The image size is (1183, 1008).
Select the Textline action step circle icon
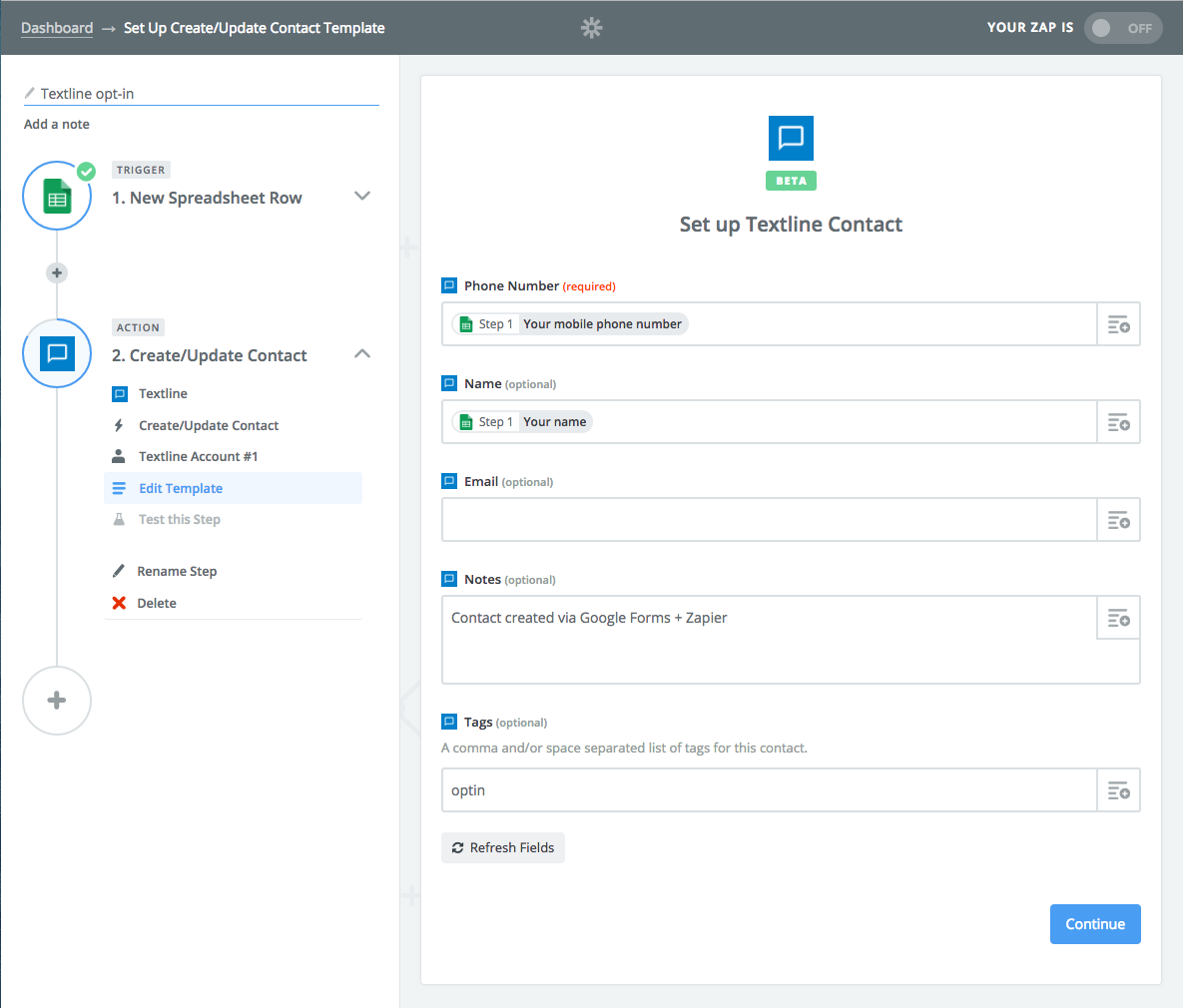(x=57, y=353)
